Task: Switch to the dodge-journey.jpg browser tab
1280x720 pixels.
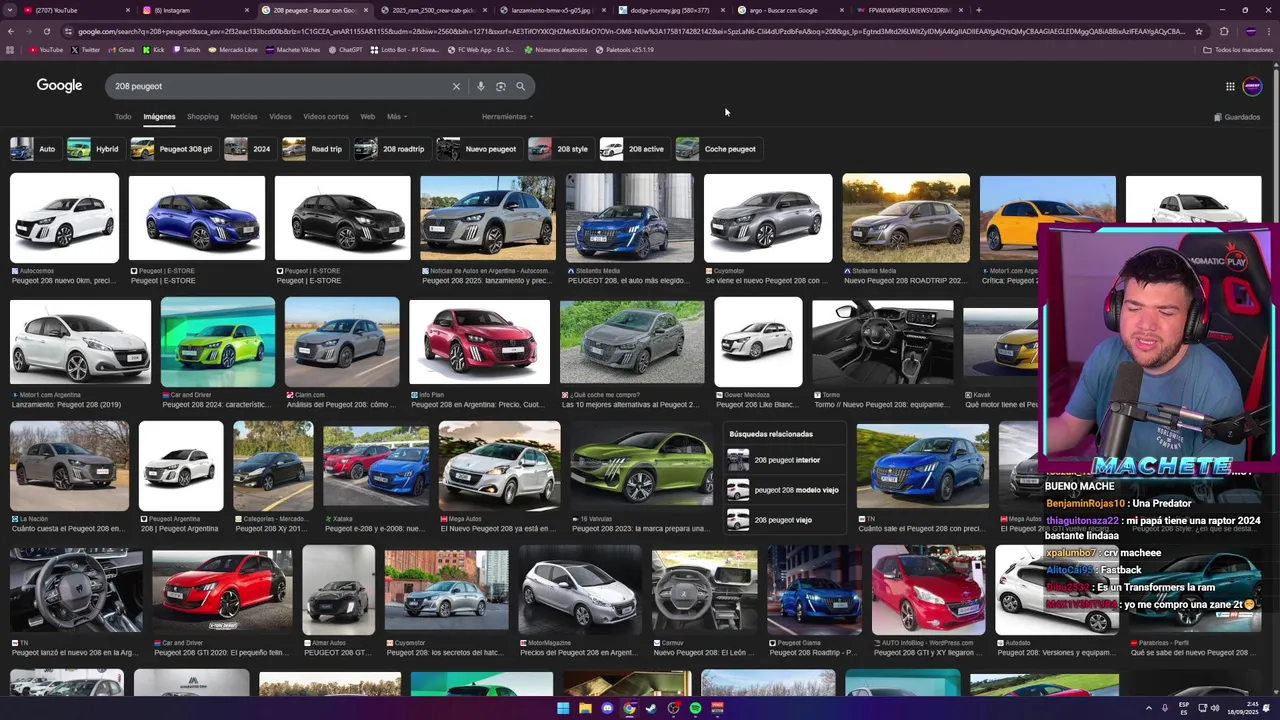Action: (x=670, y=10)
